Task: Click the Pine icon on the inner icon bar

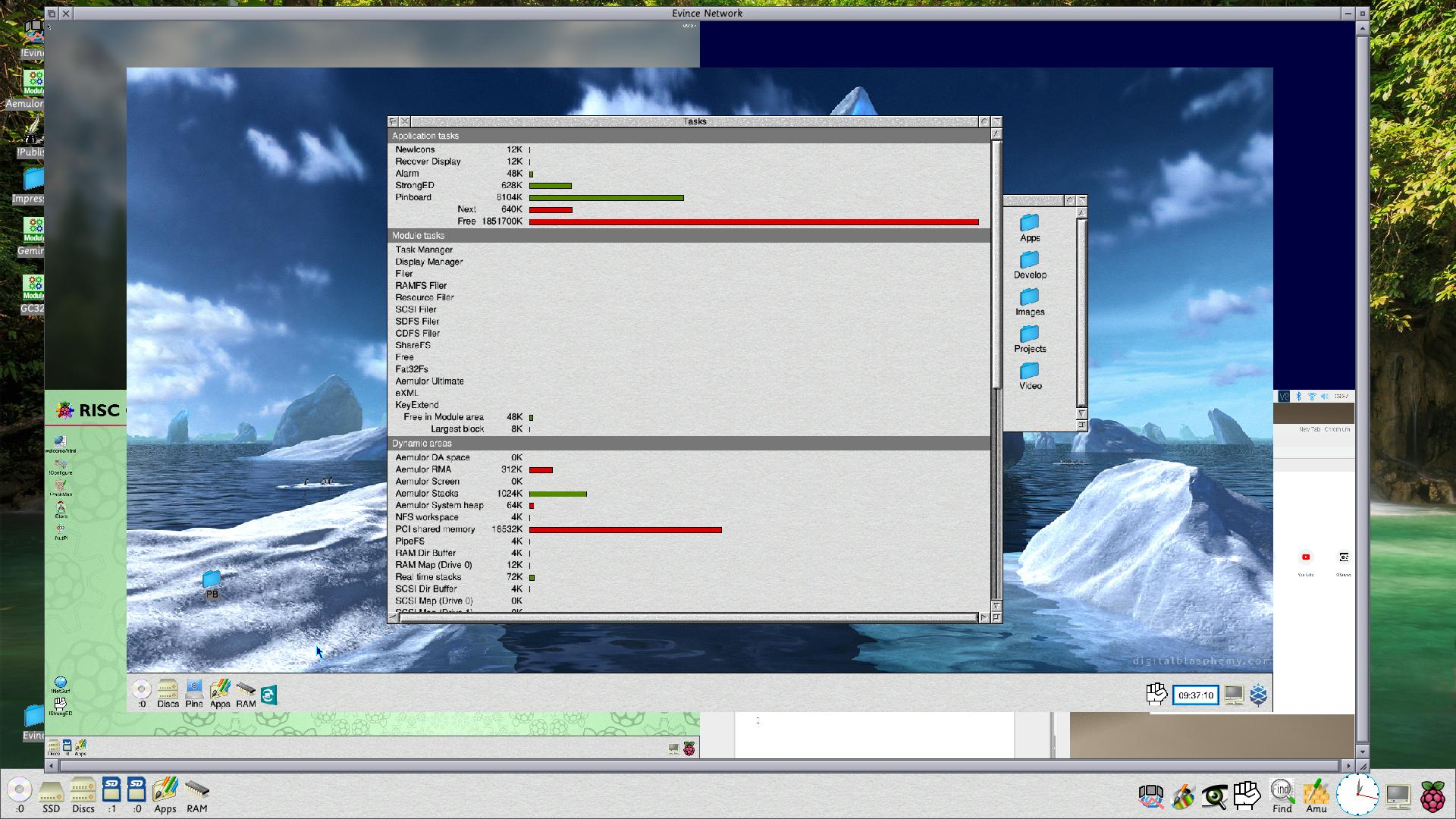Action: click(194, 690)
